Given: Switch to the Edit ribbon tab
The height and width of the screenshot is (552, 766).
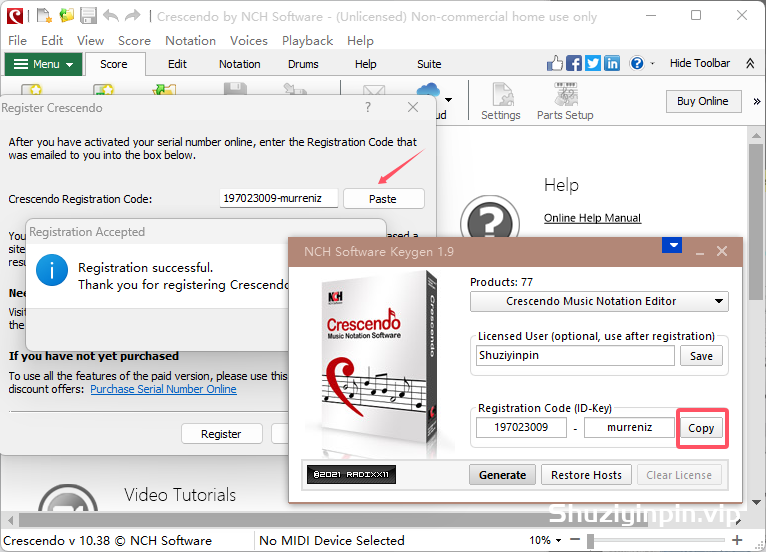Looking at the screenshot, I should tap(177, 64).
